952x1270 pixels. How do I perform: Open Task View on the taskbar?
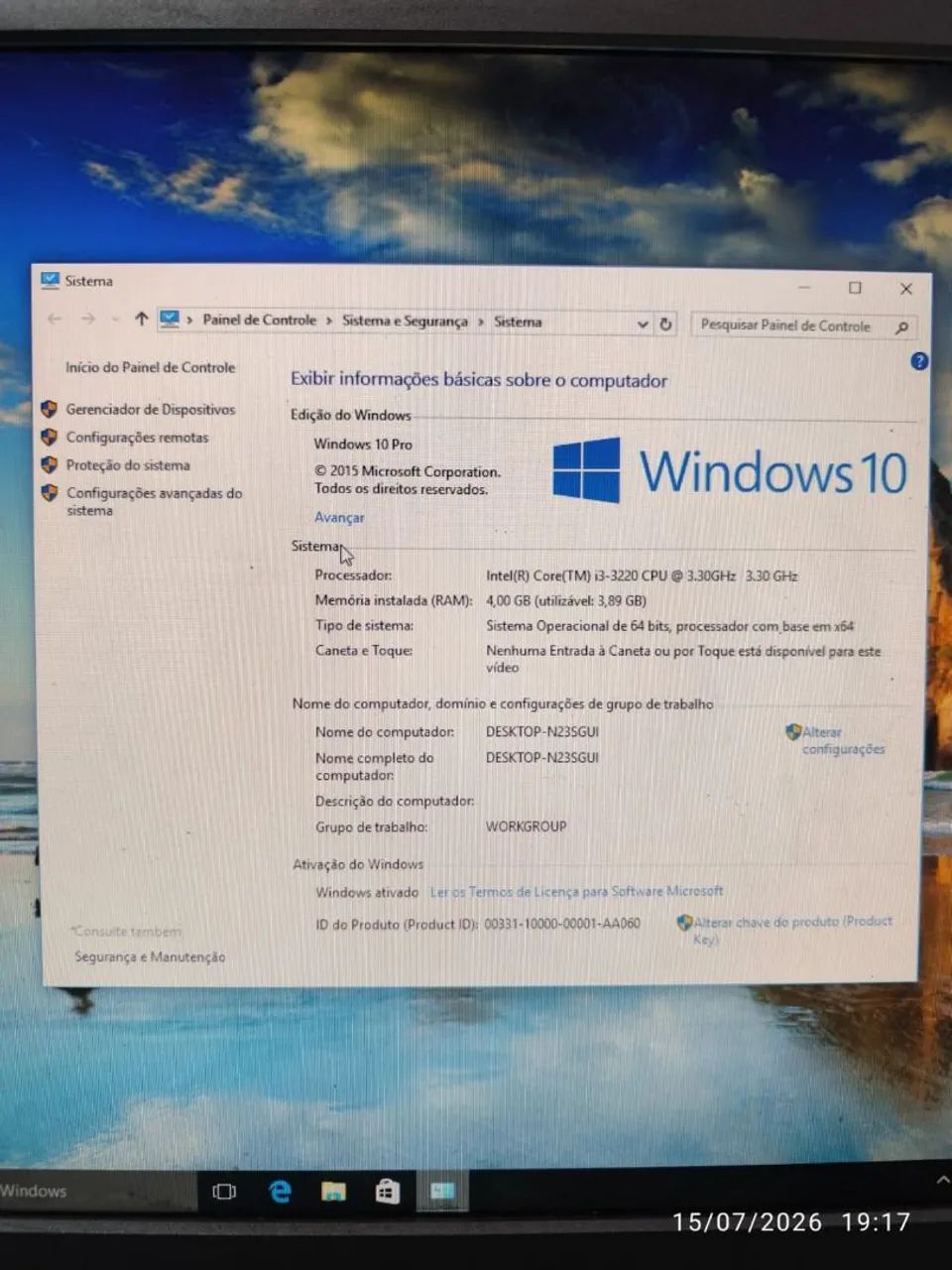[224, 1191]
